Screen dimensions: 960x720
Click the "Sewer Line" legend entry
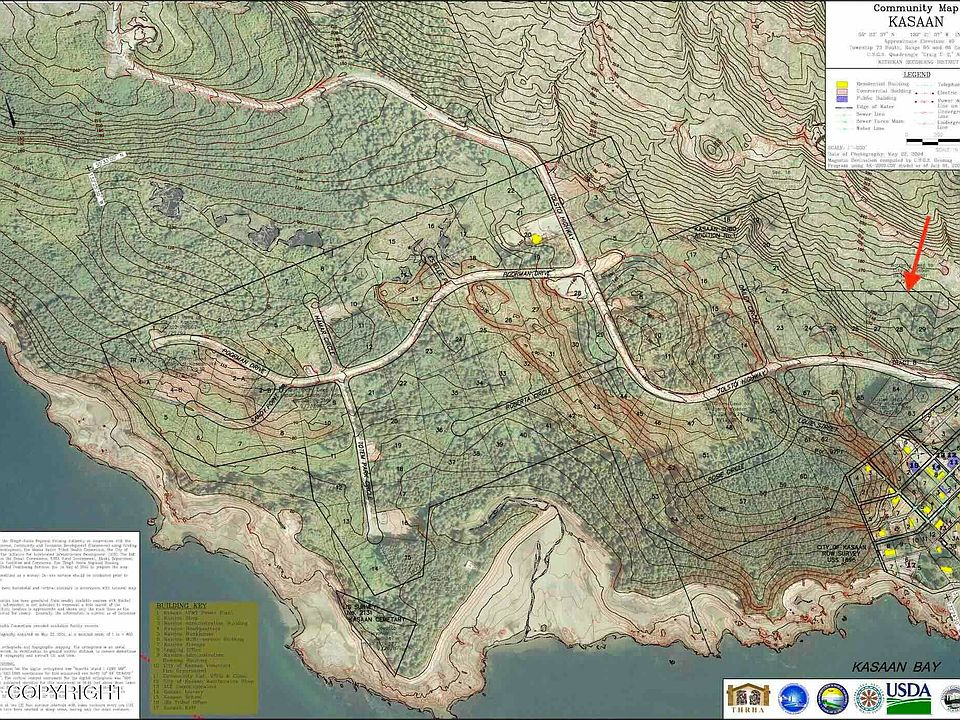(869, 114)
